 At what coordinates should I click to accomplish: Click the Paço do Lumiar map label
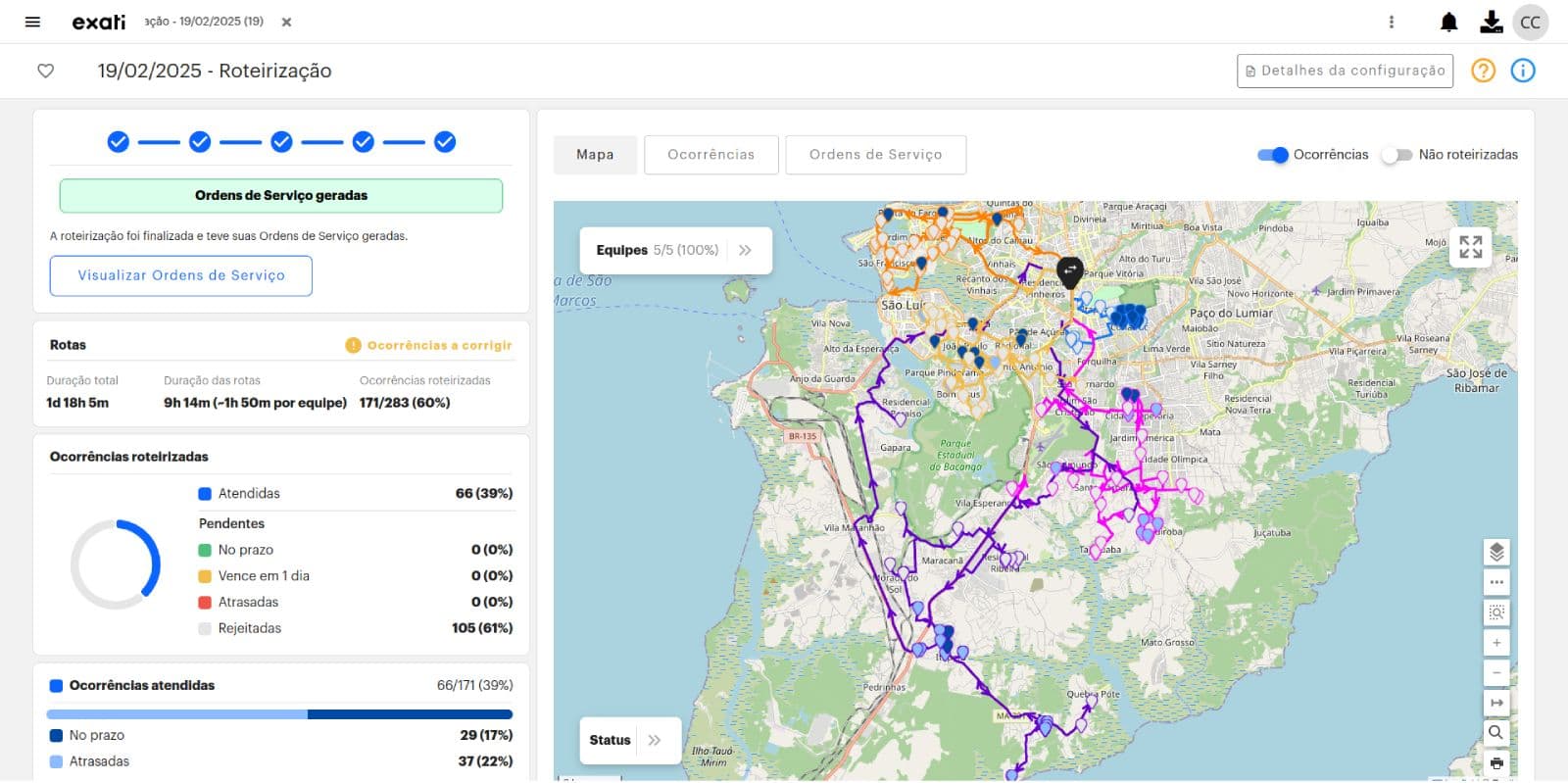click(x=1231, y=314)
